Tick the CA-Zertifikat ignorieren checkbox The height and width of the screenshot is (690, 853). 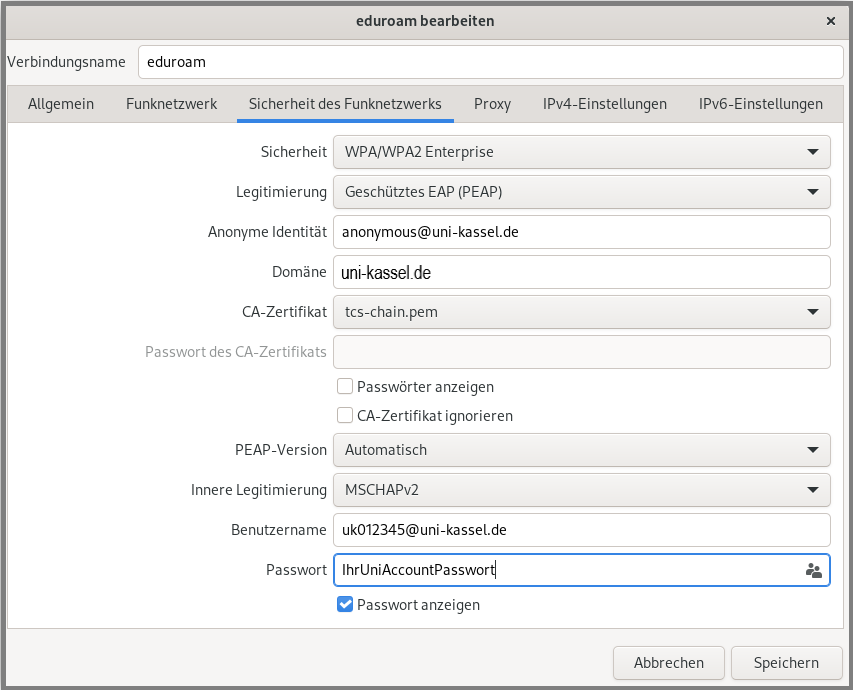coord(345,416)
